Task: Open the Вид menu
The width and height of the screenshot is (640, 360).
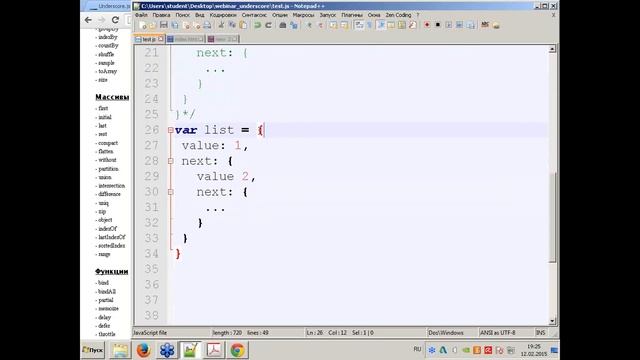Action: pos(200,15)
